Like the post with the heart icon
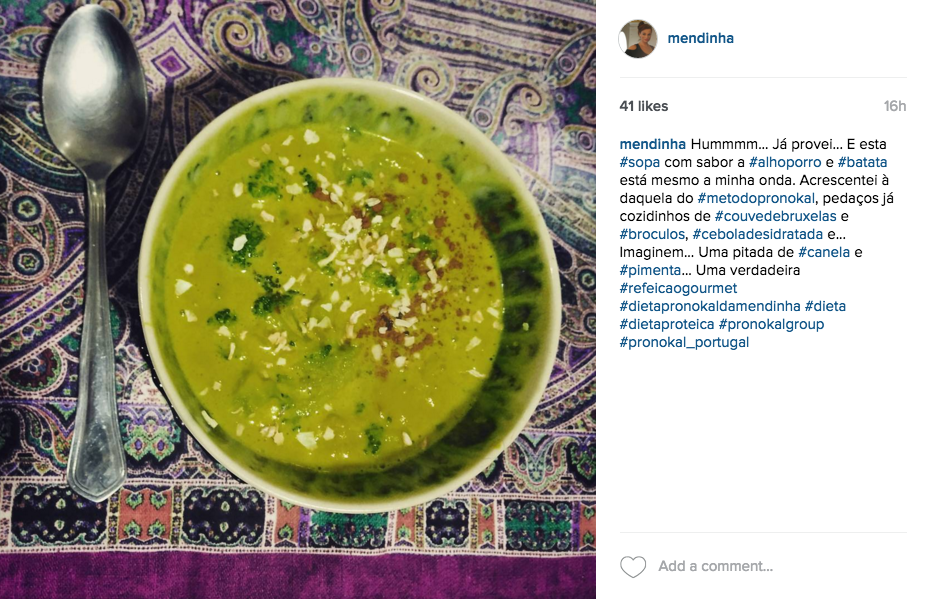Viewport: 928px width, 599px height. tap(633, 567)
